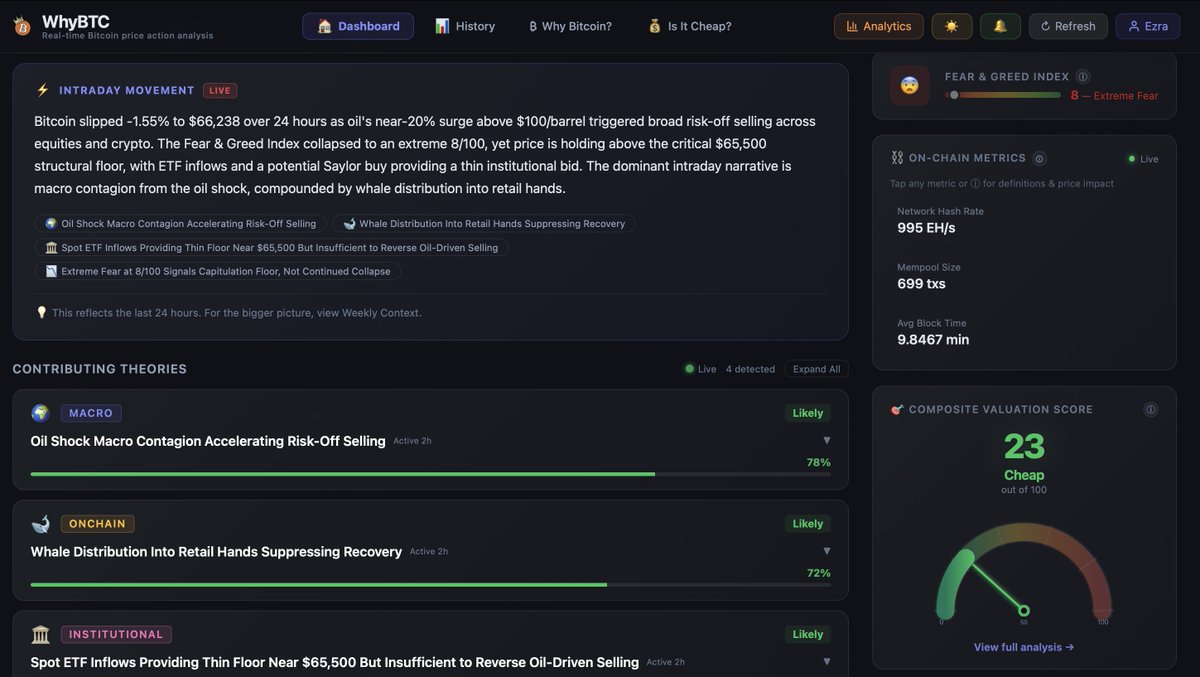This screenshot has width=1200, height=677.
Task: Open Composite Valuation Score info icon
Action: [x=1151, y=409]
